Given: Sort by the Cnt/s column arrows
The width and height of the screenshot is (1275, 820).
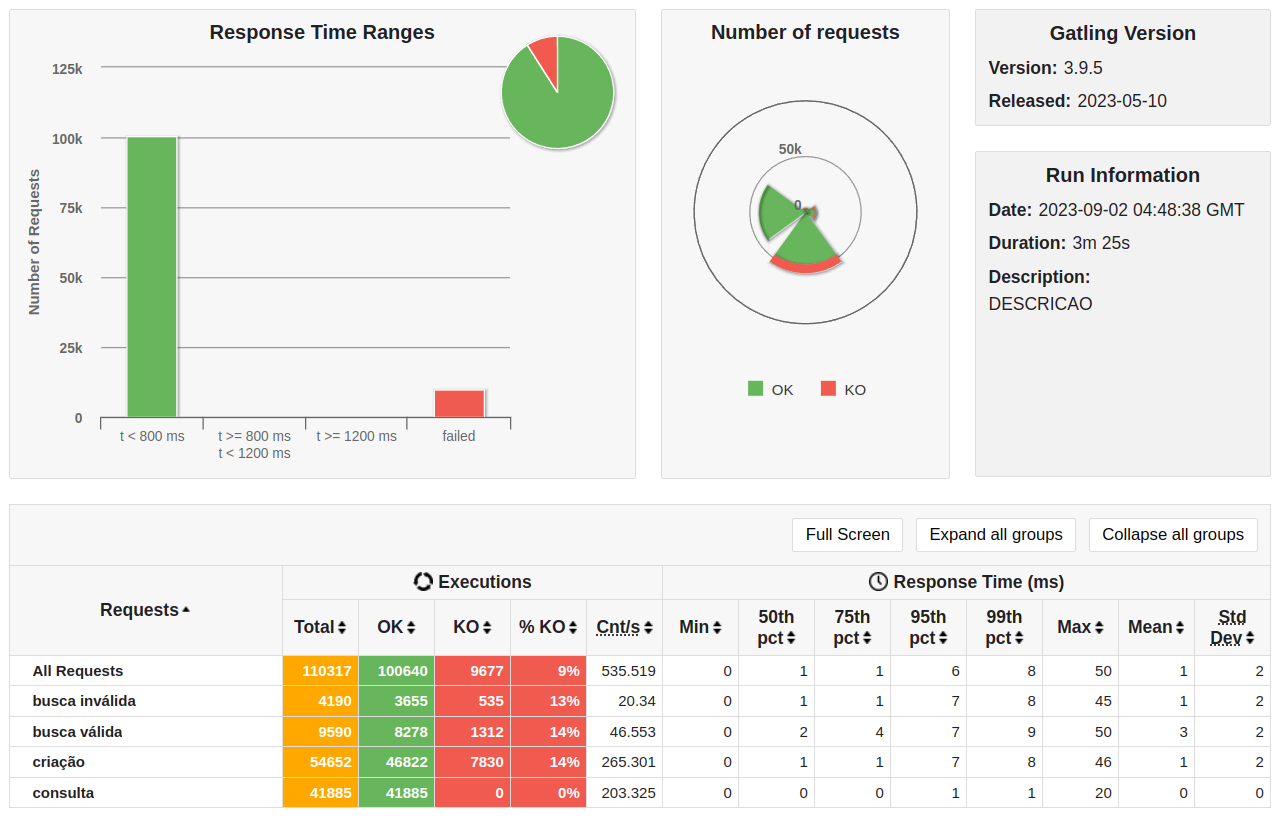Looking at the screenshot, I should point(648,628).
